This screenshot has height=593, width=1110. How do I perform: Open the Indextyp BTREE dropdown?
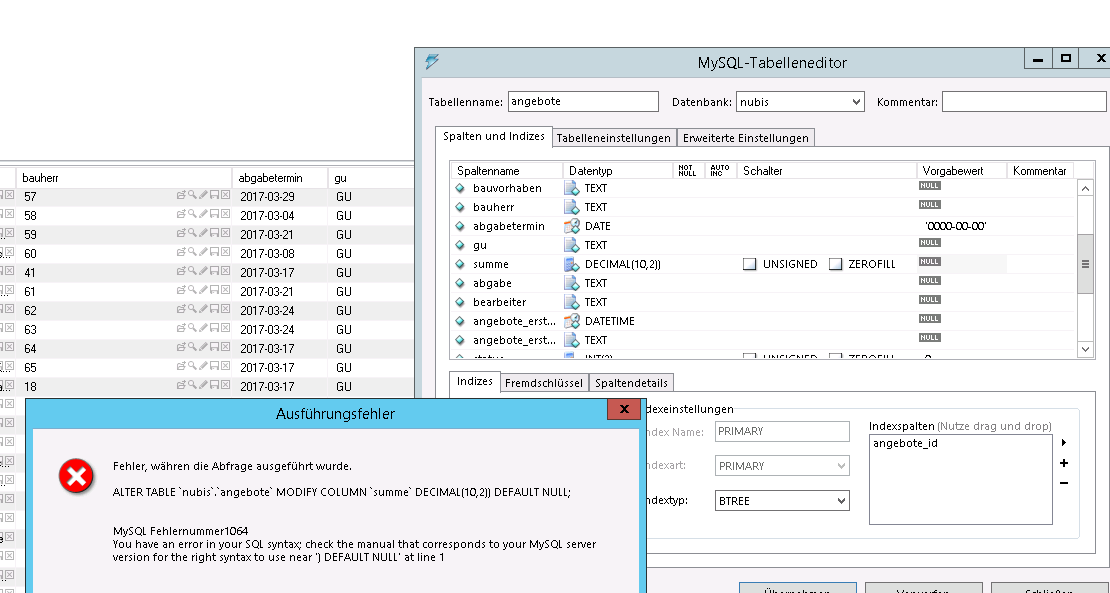click(782, 500)
